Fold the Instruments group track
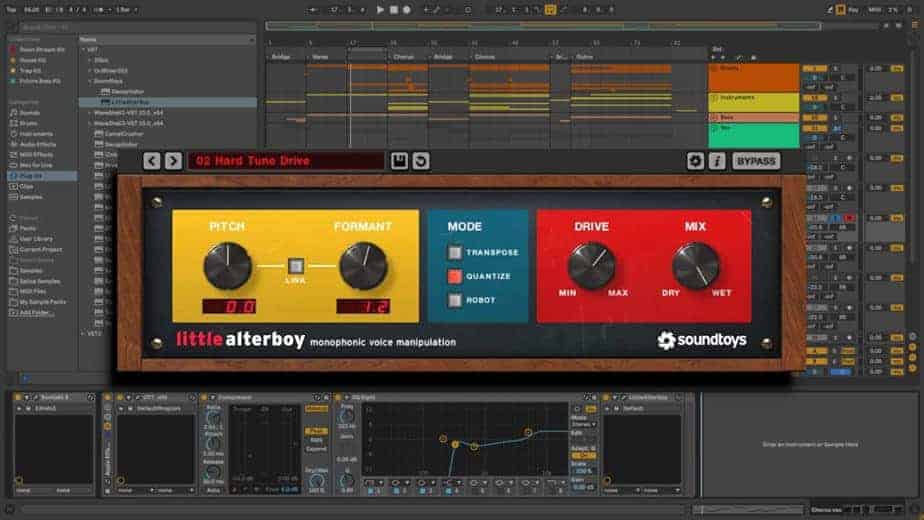Viewport: 924px width, 520px height. [714, 98]
